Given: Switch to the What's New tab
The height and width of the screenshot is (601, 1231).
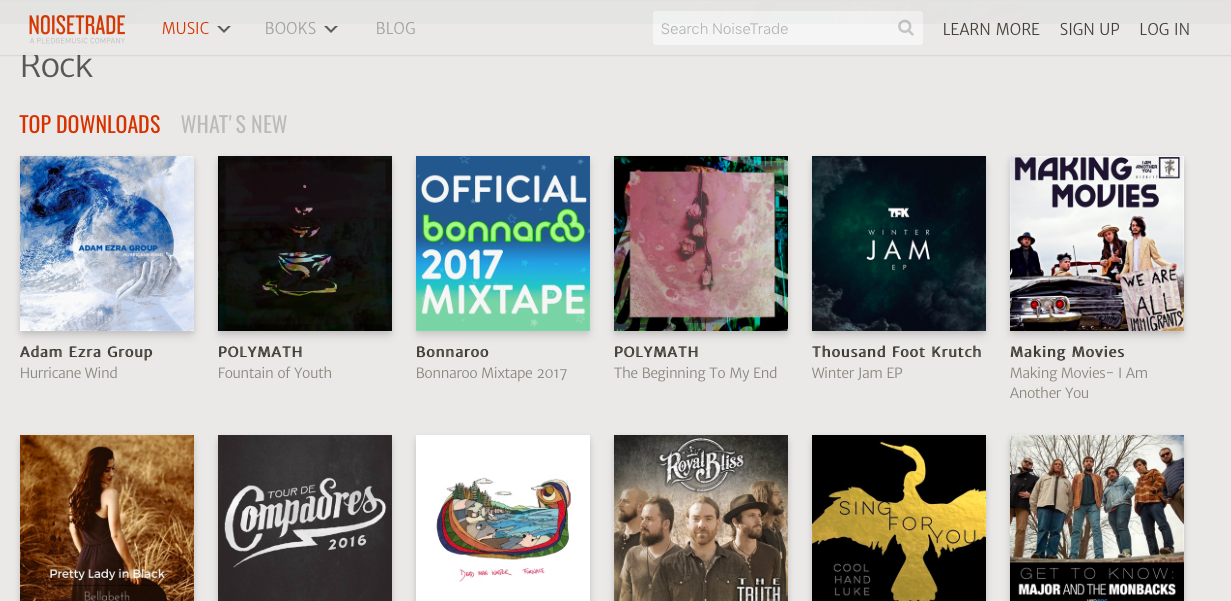Looking at the screenshot, I should click(x=234, y=124).
